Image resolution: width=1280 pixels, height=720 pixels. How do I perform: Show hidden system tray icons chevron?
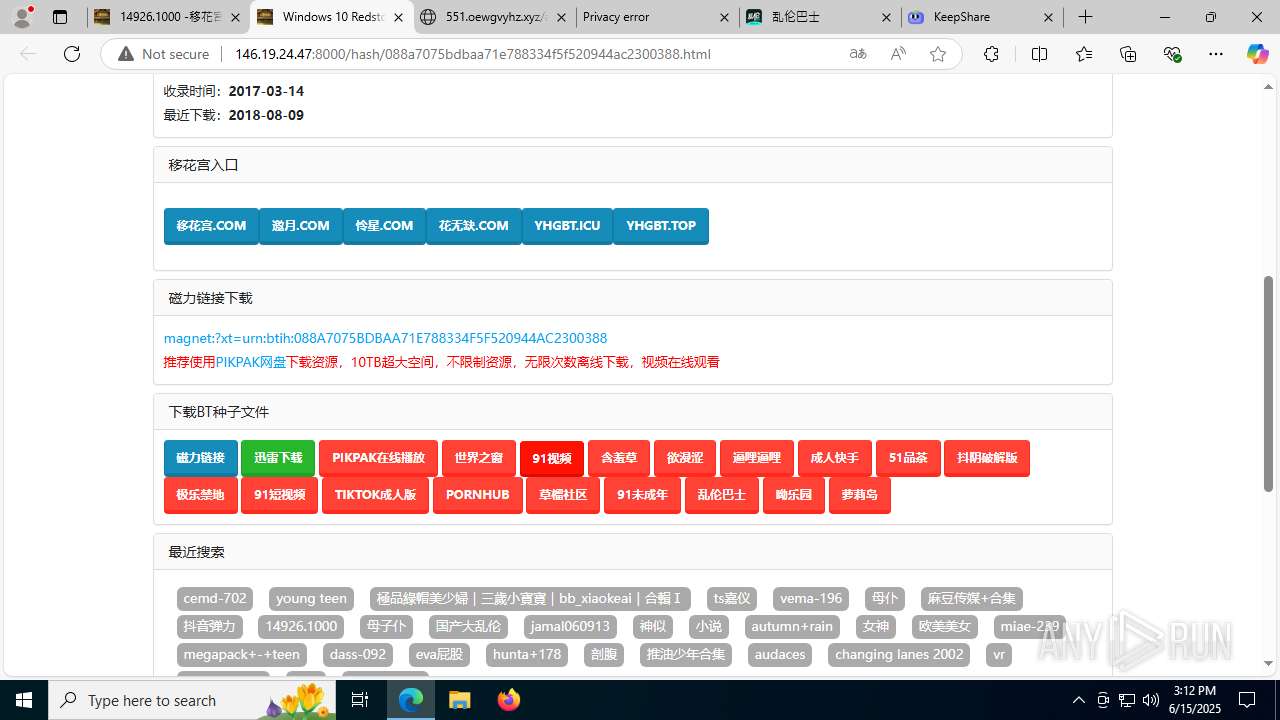pos(1078,700)
